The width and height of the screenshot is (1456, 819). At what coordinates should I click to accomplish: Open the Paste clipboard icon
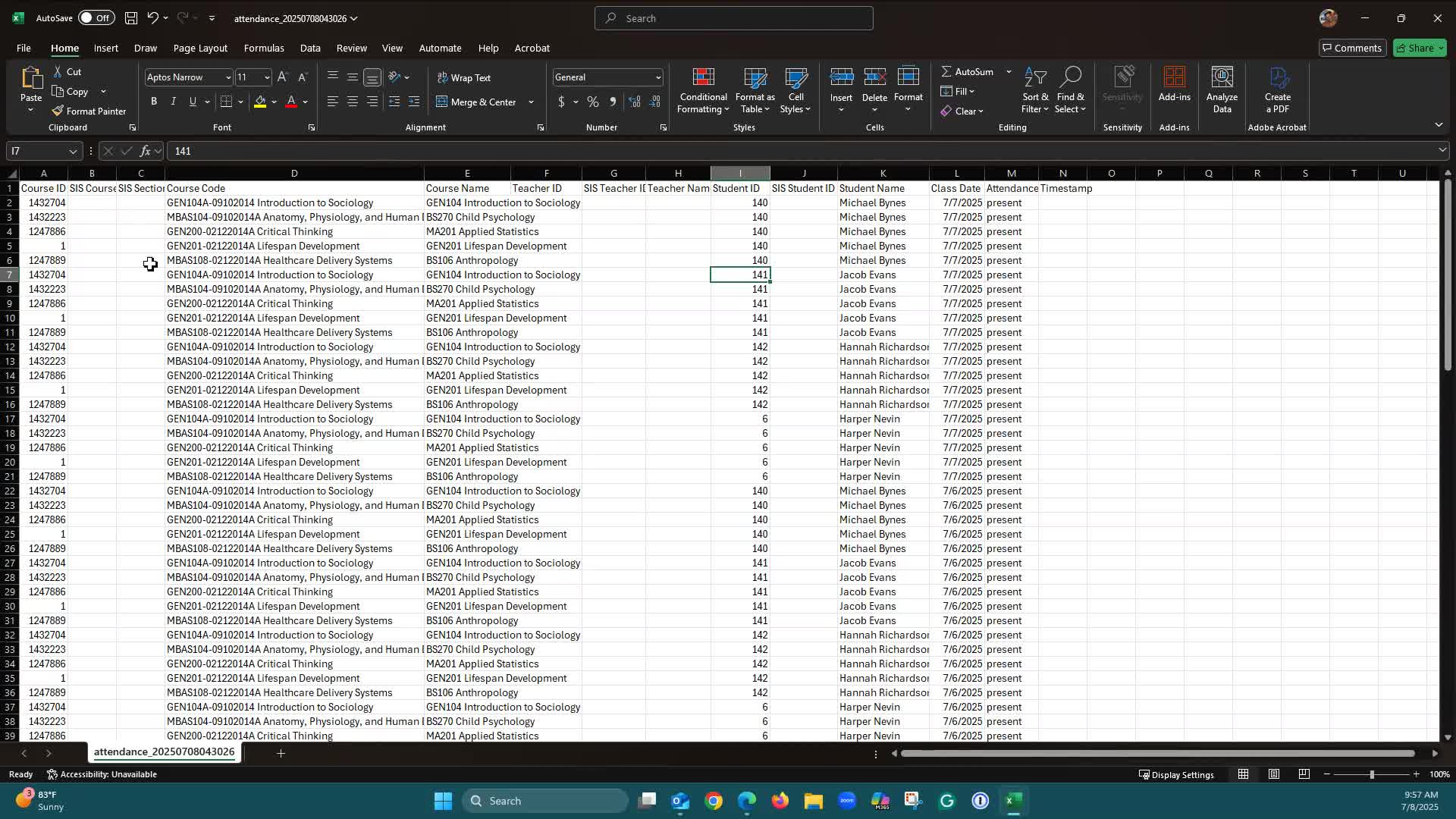[31, 78]
